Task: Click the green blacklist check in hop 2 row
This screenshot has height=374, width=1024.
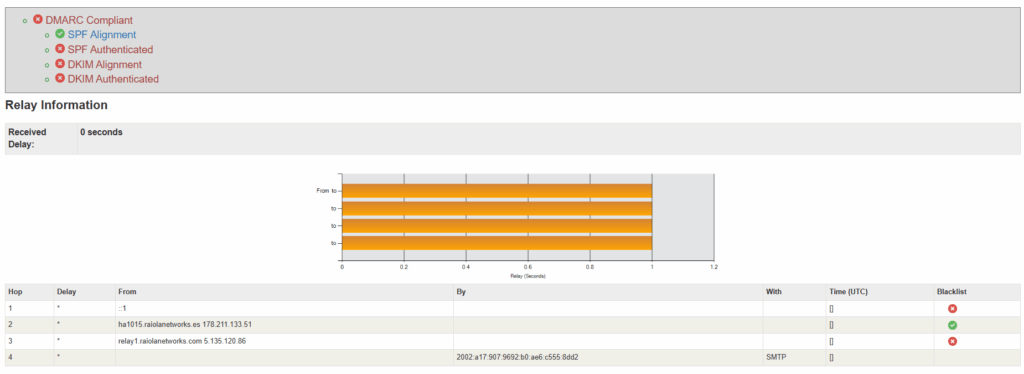Action: [x=952, y=325]
